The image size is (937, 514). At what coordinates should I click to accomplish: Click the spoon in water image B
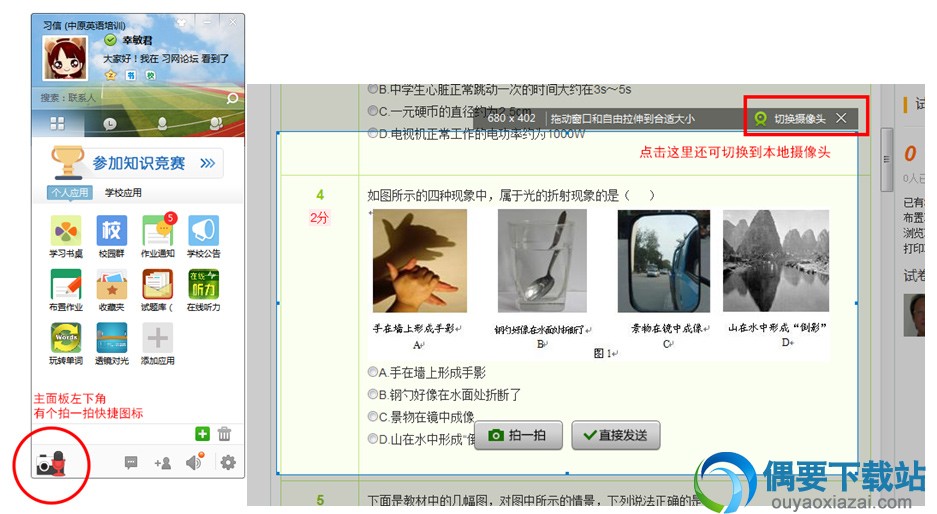pyautogui.click(x=542, y=261)
